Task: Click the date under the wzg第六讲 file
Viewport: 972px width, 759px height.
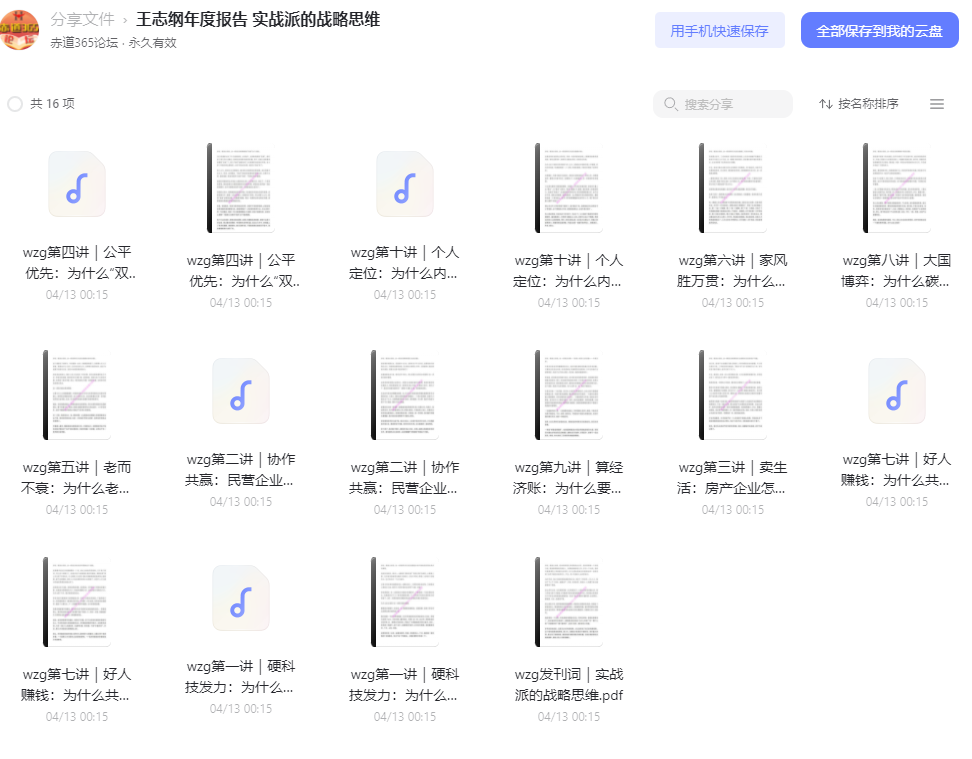Action: click(x=733, y=303)
